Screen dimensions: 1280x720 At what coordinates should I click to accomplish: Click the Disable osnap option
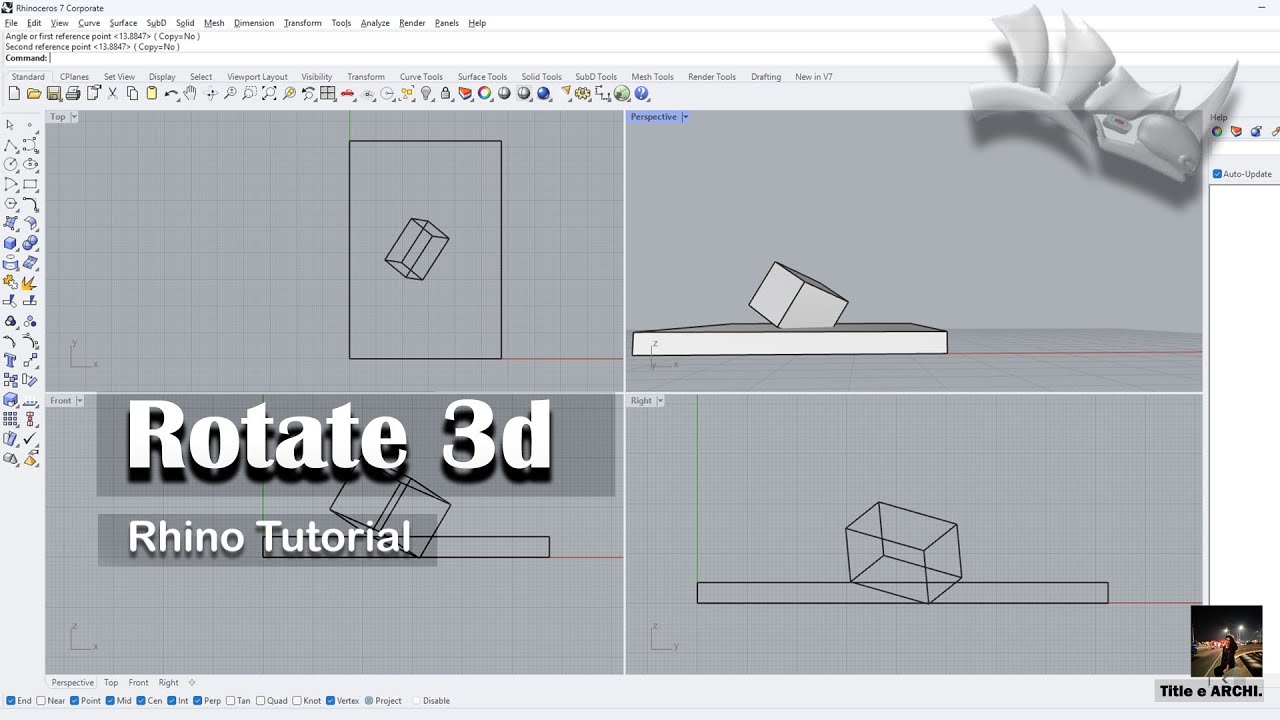click(x=431, y=701)
